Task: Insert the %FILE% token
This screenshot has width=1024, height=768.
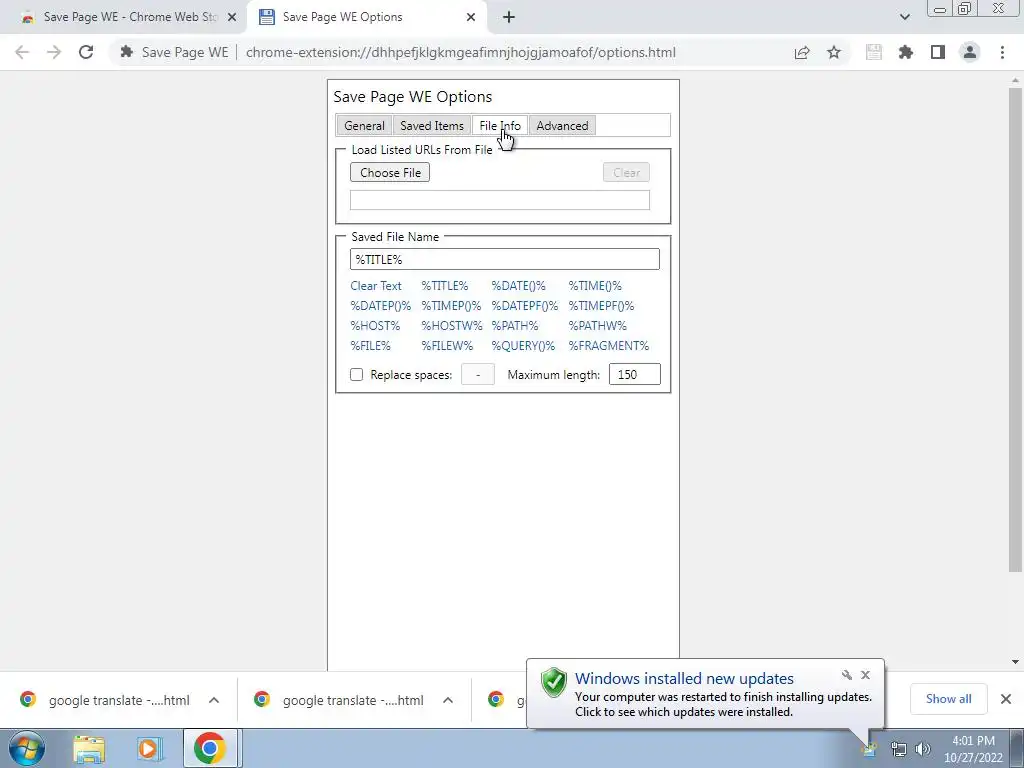Action: [x=370, y=345]
